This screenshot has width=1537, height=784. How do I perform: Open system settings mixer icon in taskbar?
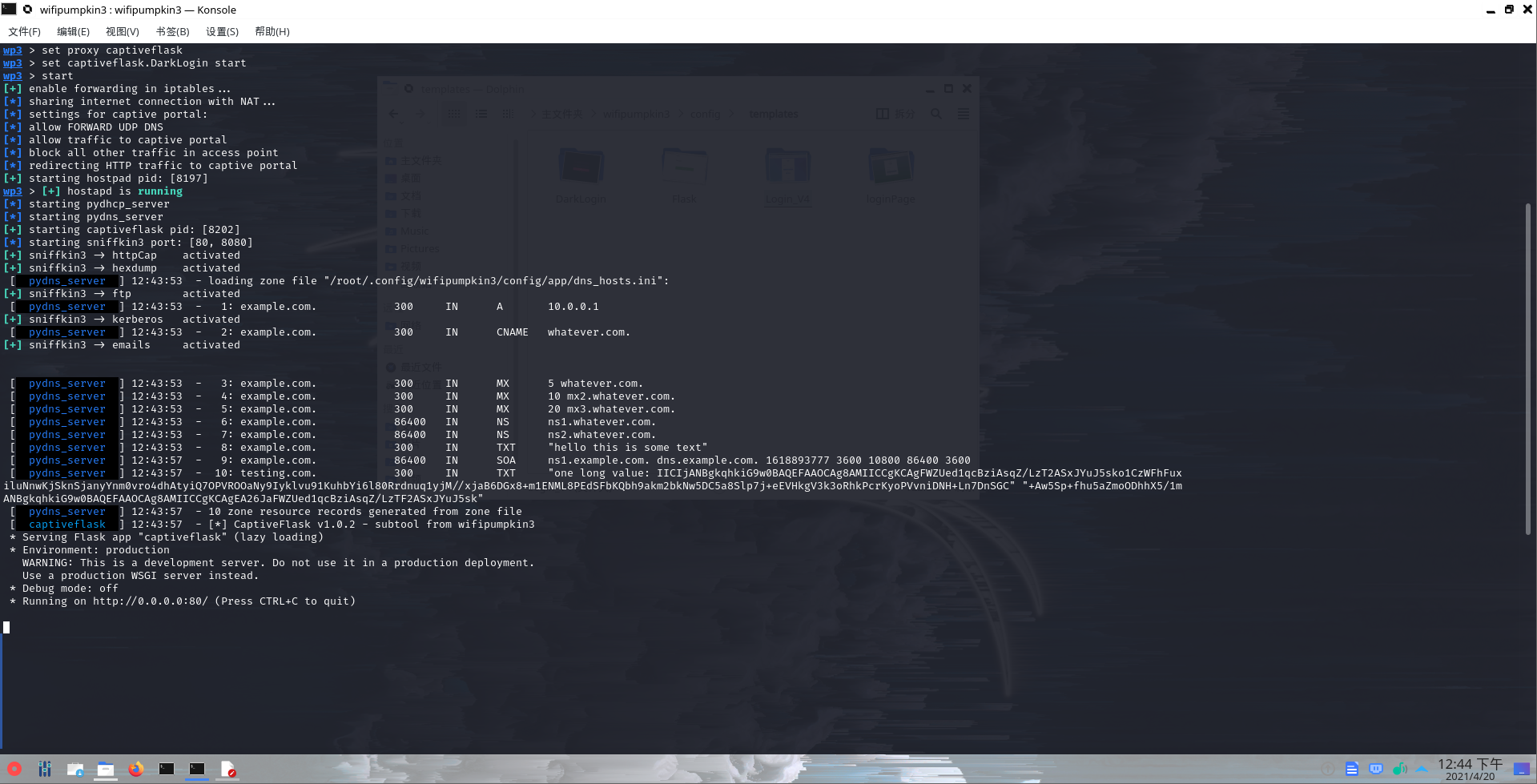45,769
